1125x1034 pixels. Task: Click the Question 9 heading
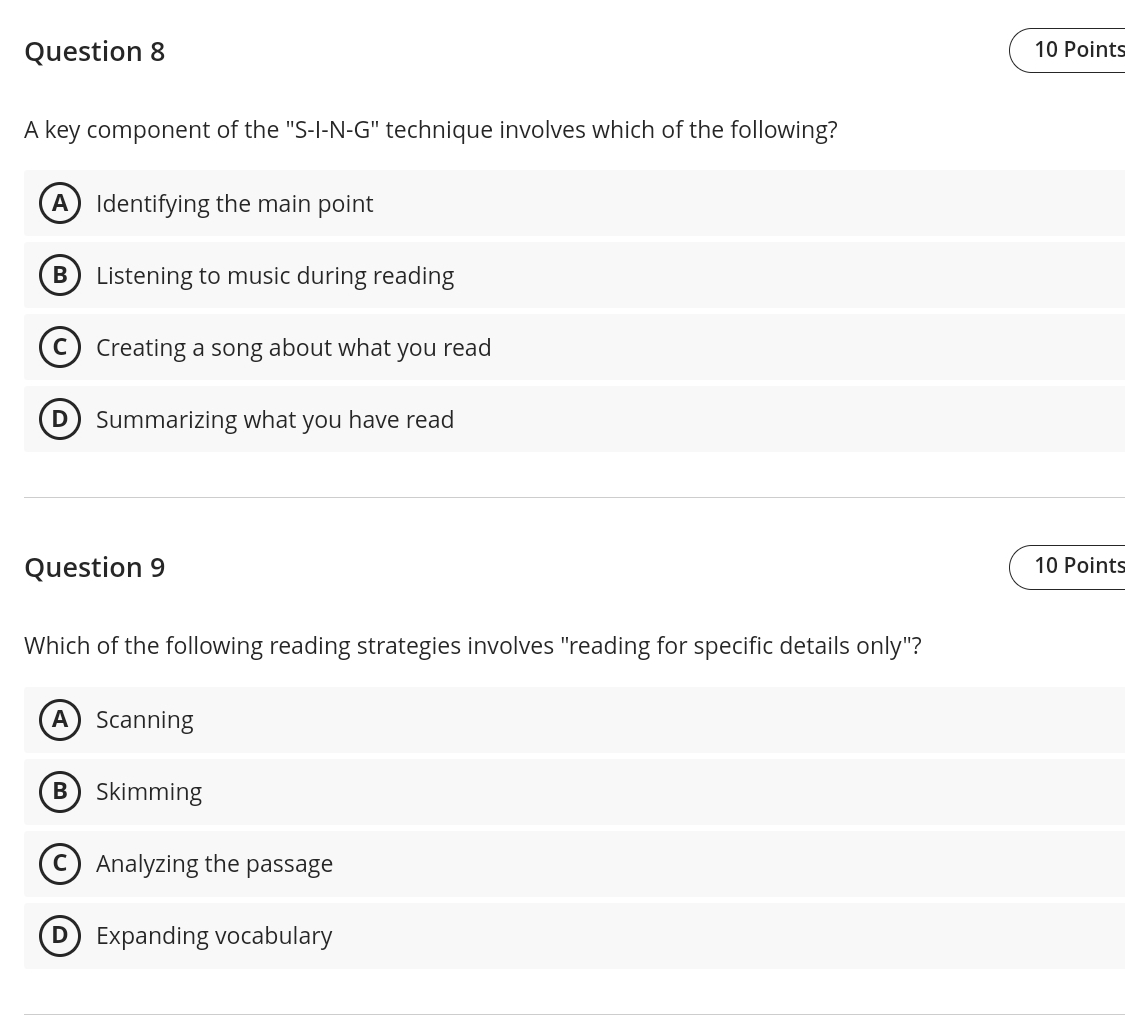pyautogui.click(x=95, y=567)
